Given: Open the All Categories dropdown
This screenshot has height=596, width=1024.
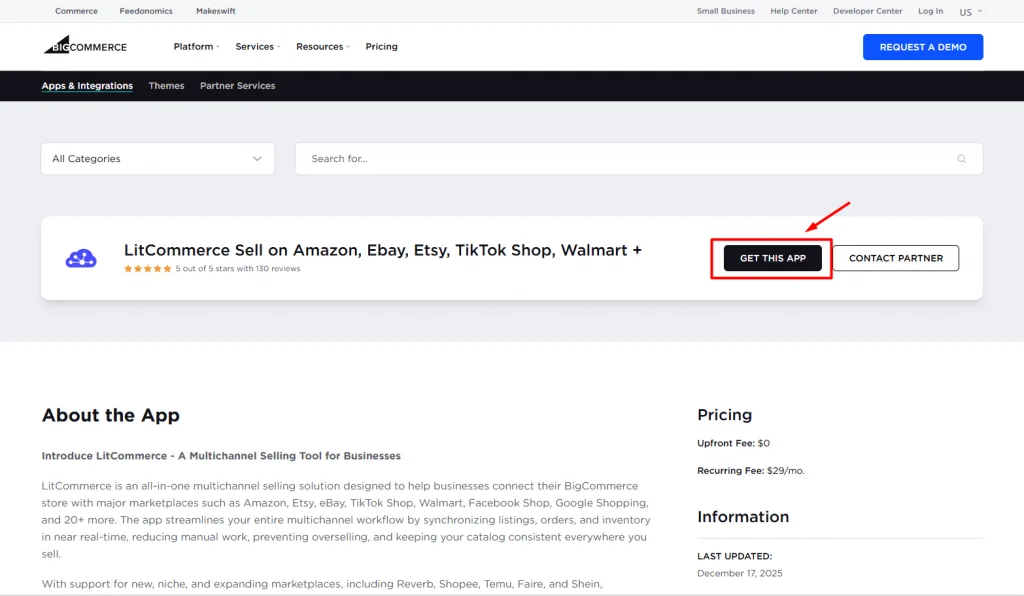Looking at the screenshot, I should click(x=157, y=158).
